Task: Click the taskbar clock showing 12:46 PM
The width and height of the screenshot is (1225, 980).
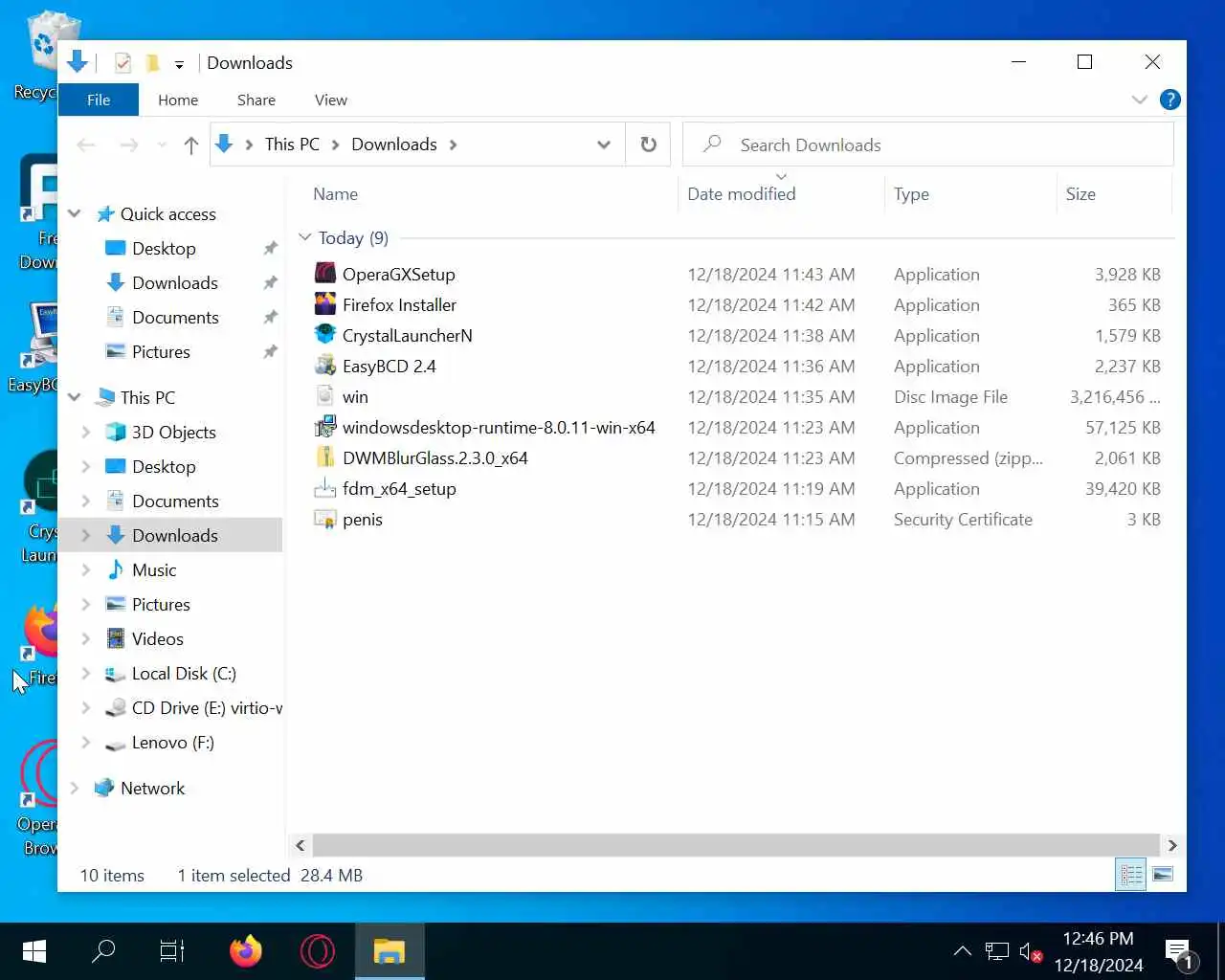Action: tap(1099, 951)
